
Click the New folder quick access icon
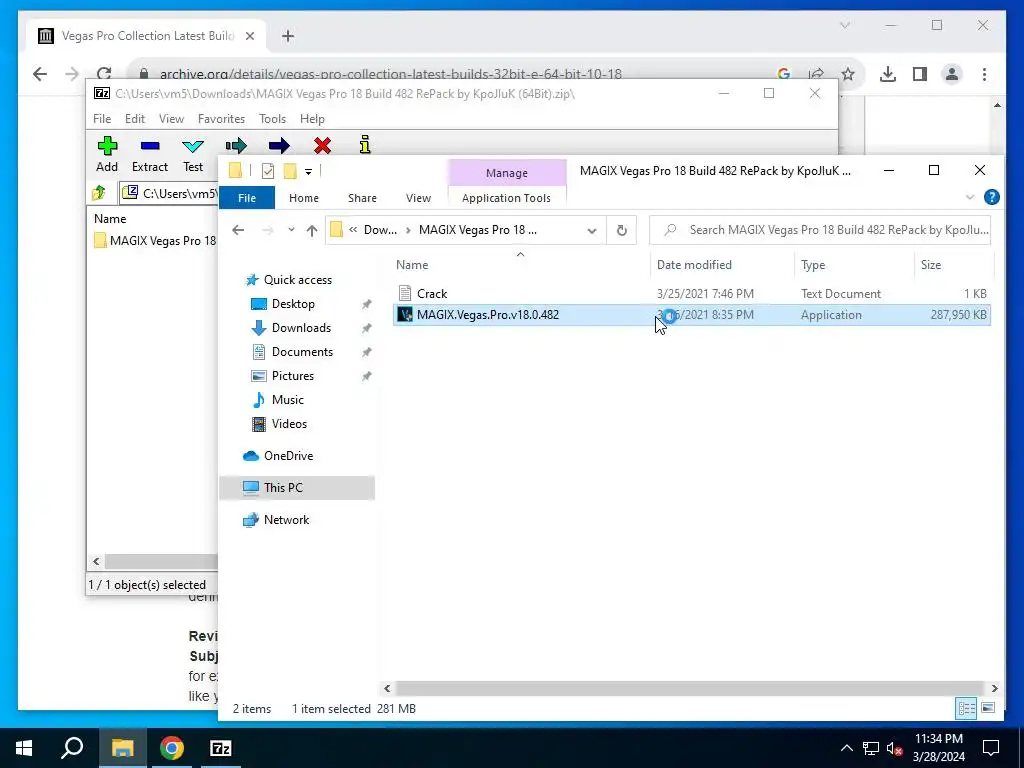click(x=290, y=171)
